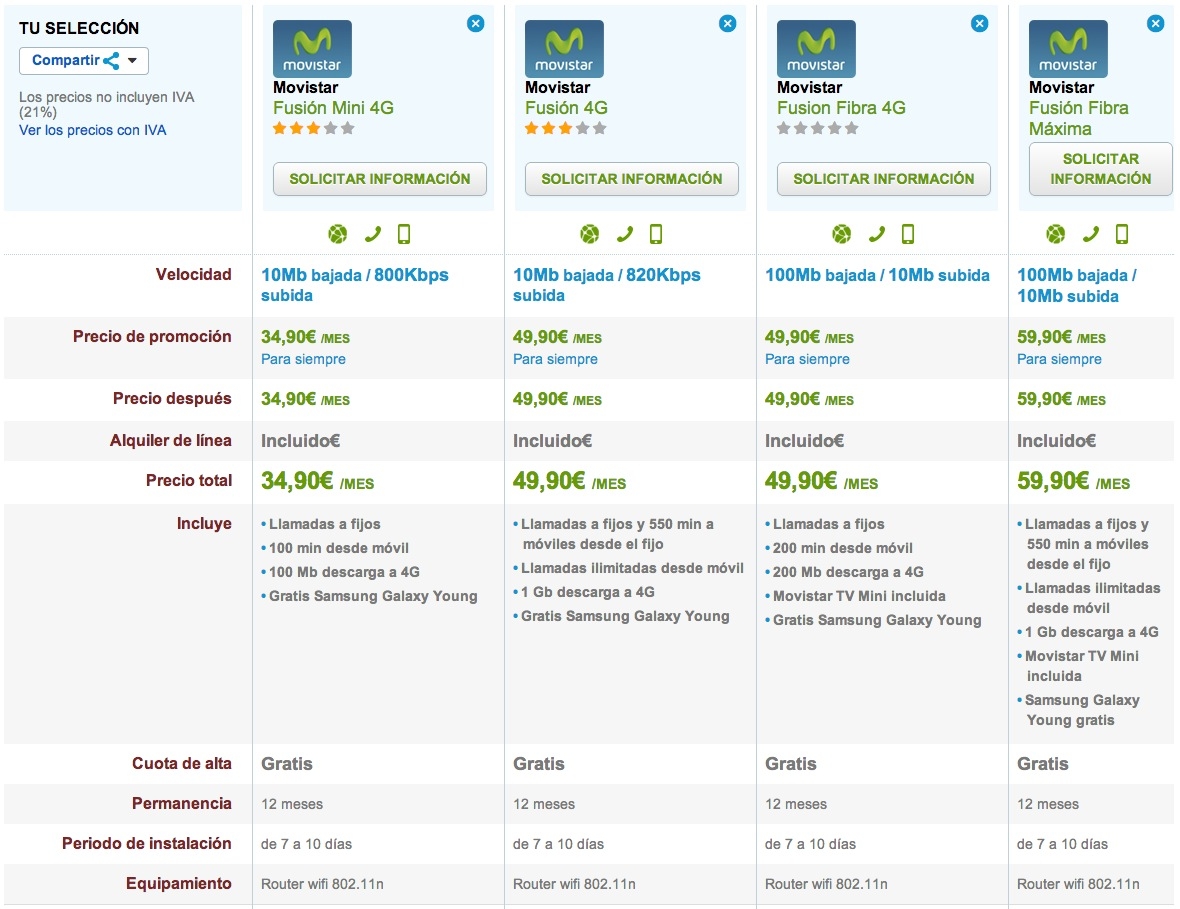Screen dimensions: 1180x909
Task: Select the 59,90€ /MES total price
Action: point(1074,481)
